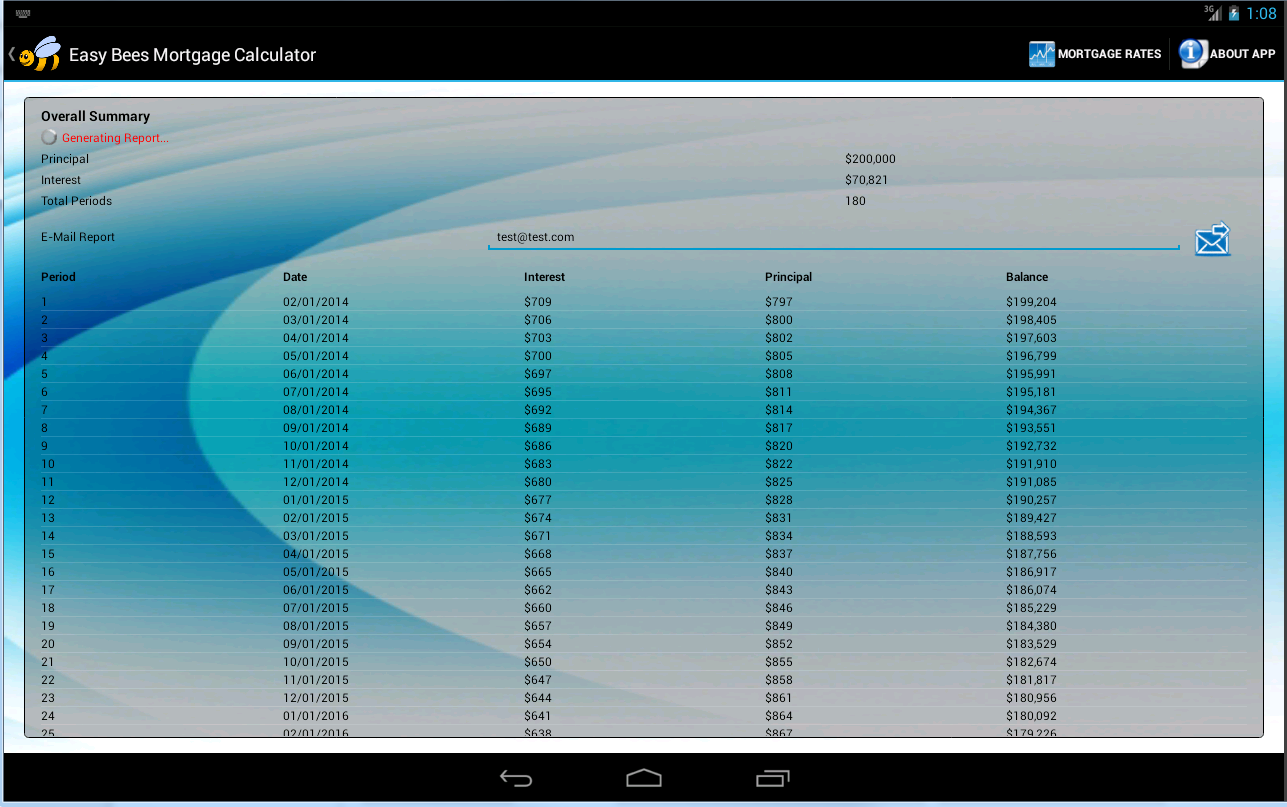Select the $182,674 balance
Viewport: 1287px width, 807px height.
click(1031, 662)
